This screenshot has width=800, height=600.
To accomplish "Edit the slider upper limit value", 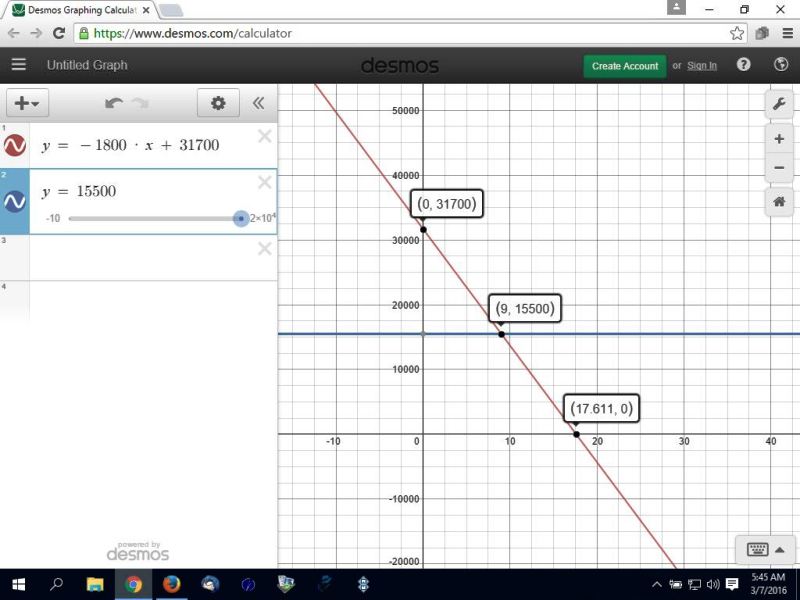I will click(x=263, y=218).
